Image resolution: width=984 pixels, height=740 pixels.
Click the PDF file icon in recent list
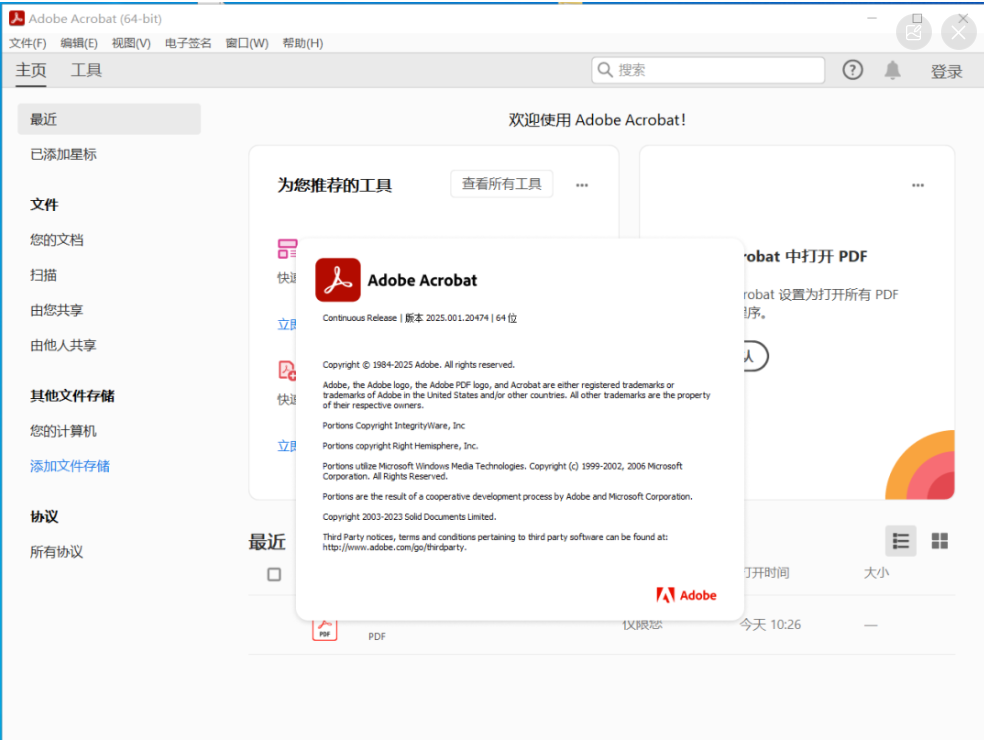(x=324, y=630)
